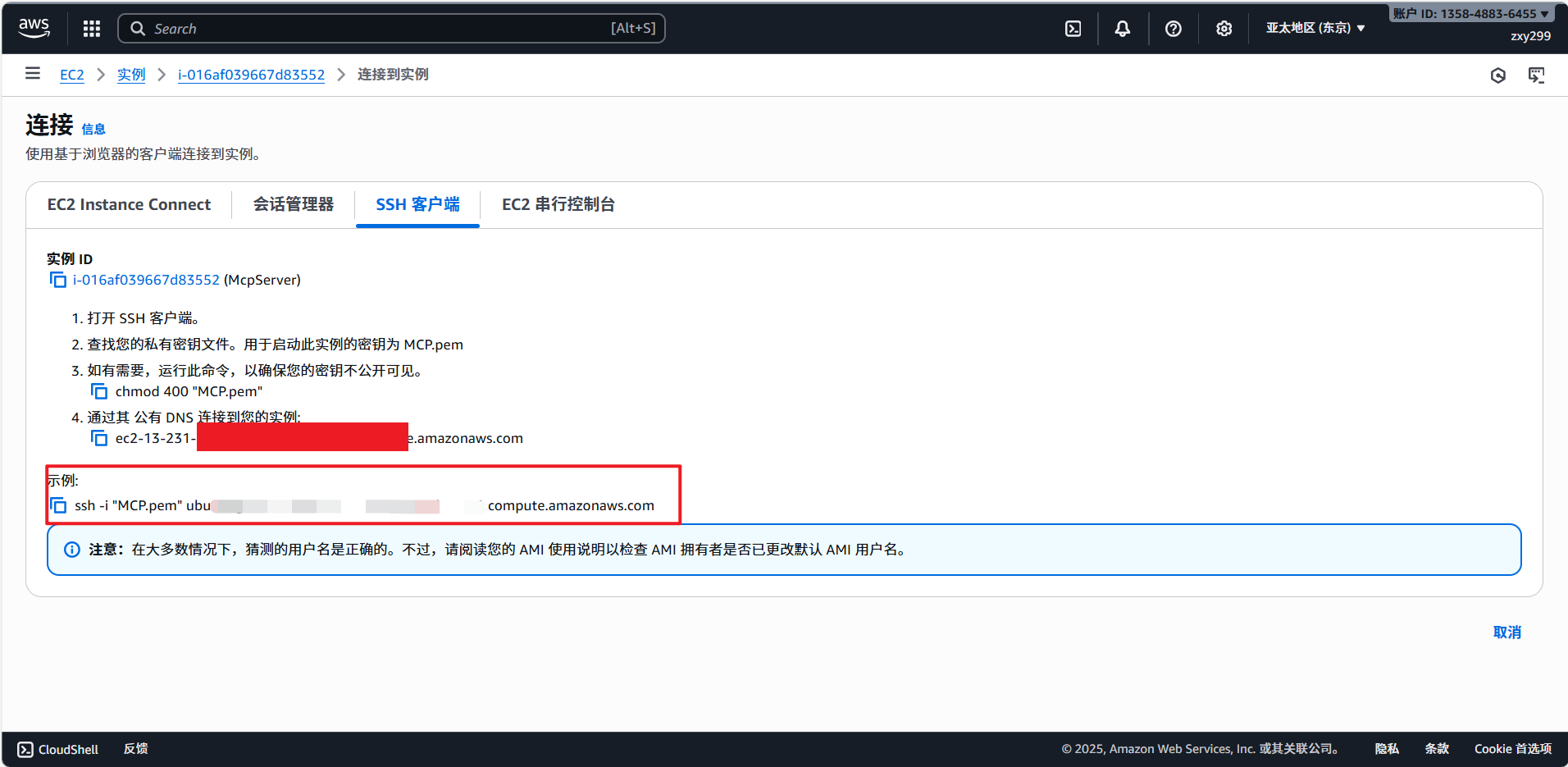Open the settings gear
Screen dimensions: 1568x767
[x=1224, y=29]
